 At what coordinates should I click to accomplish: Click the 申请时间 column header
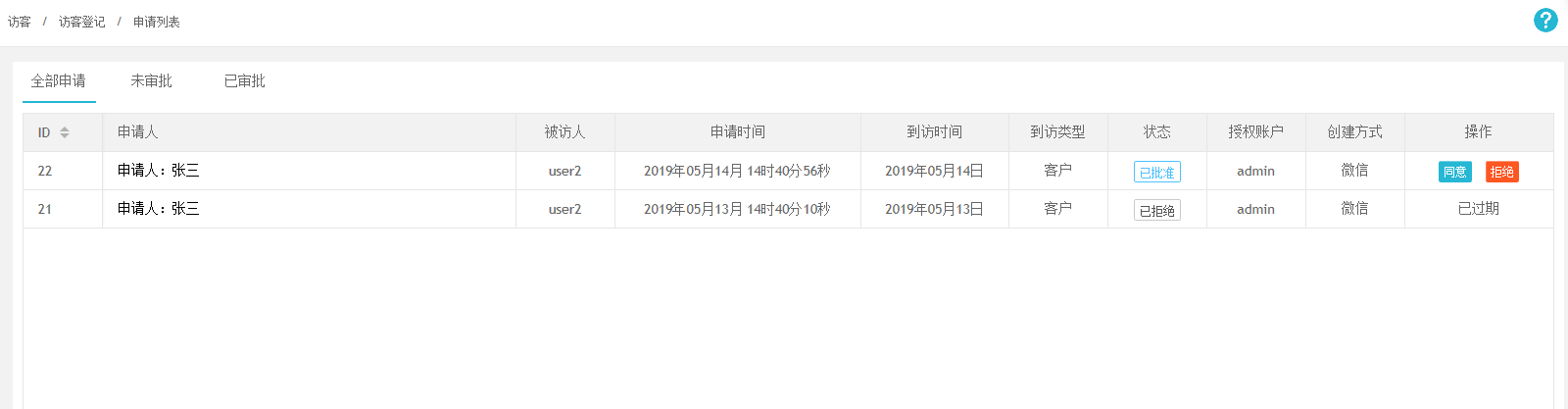tap(737, 132)
